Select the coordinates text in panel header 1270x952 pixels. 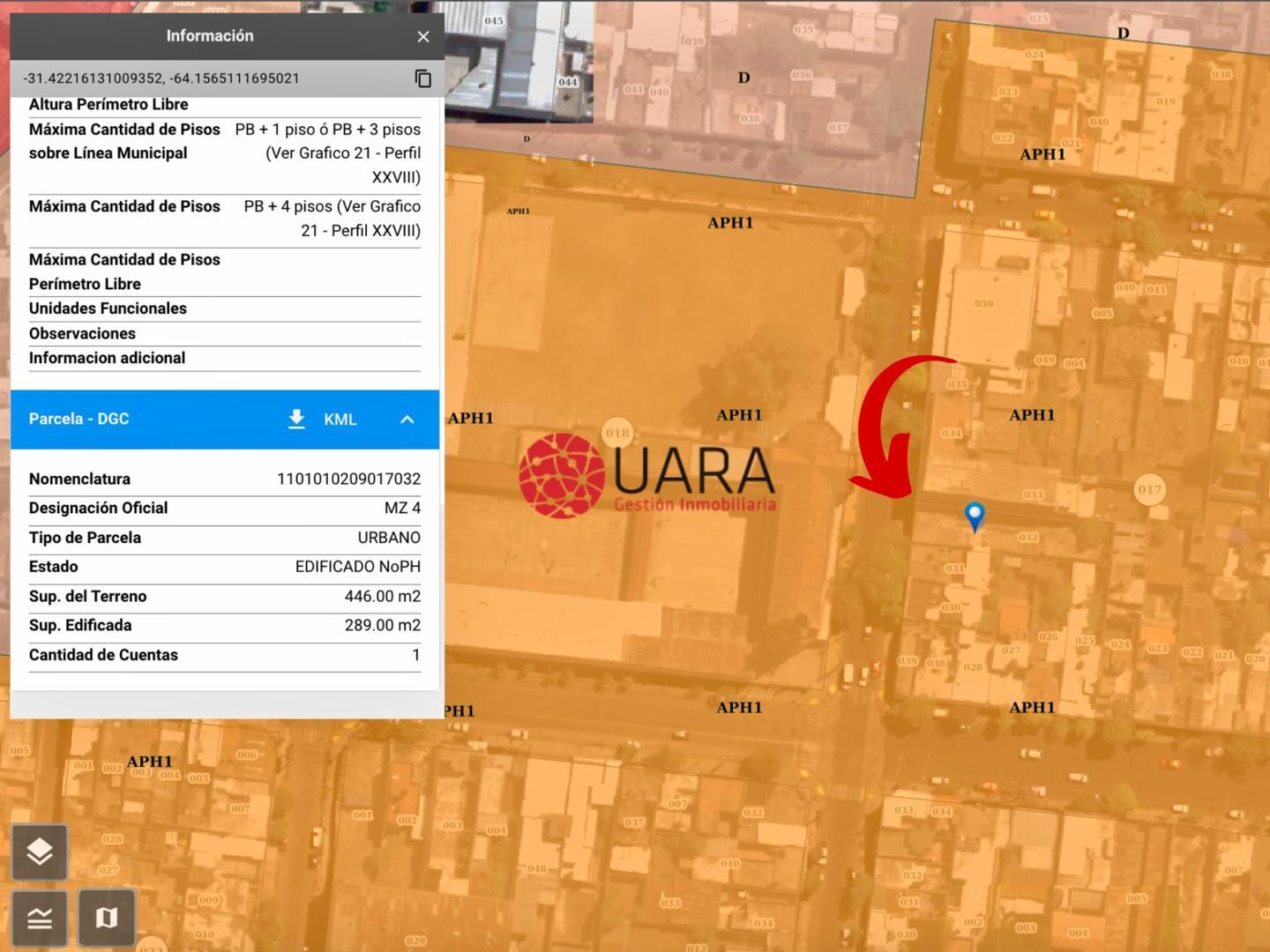pos(161,78)
